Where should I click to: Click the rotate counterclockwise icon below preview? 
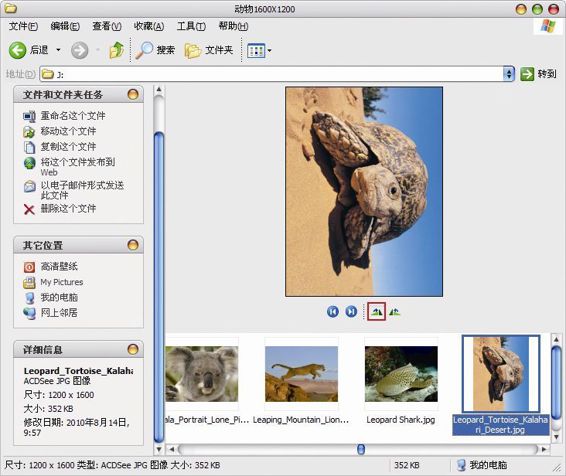tap(395, 311)
